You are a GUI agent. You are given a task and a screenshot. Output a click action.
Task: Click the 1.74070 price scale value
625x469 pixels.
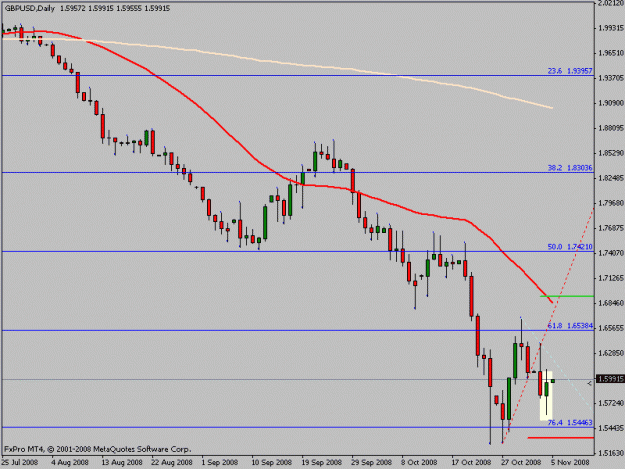coord(611,253)
